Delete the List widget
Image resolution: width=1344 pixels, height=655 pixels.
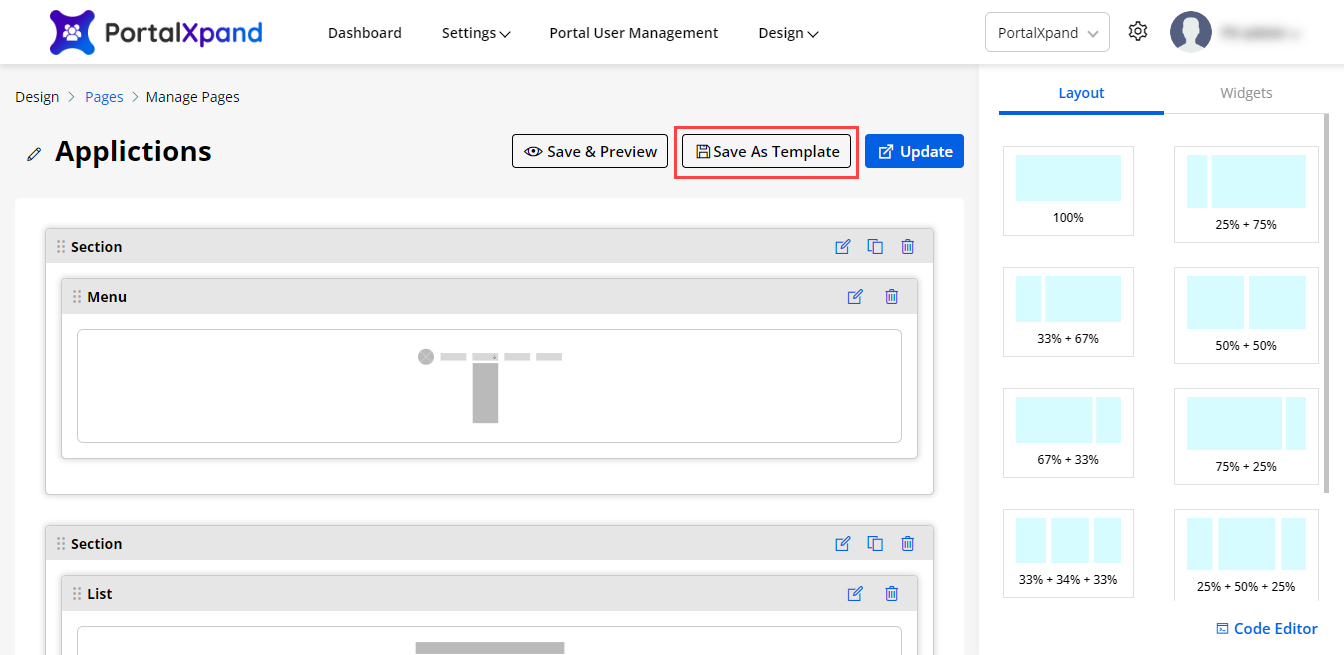tap(891, 594)
